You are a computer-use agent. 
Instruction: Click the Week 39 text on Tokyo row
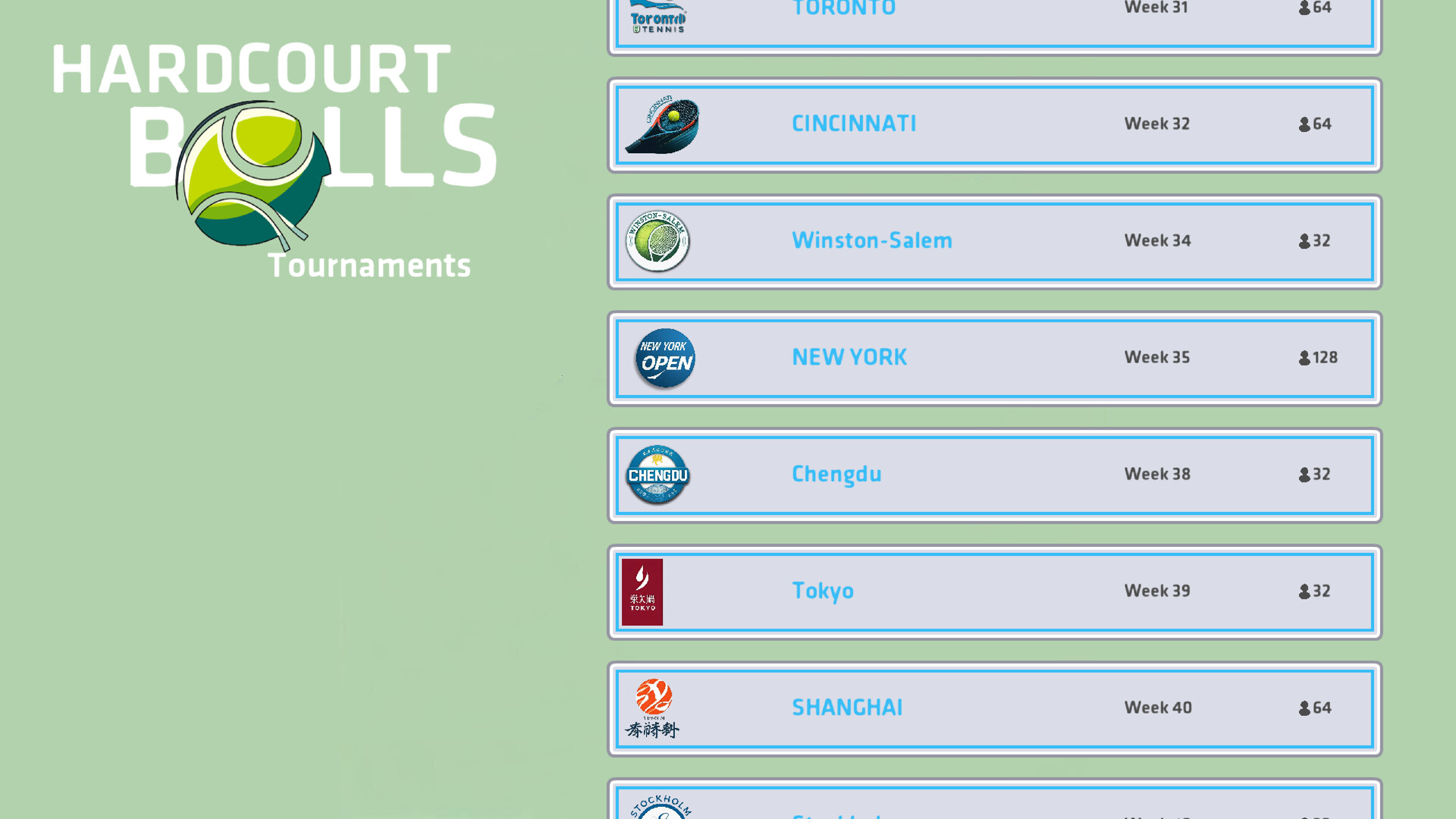click(x=1156, y=591)
